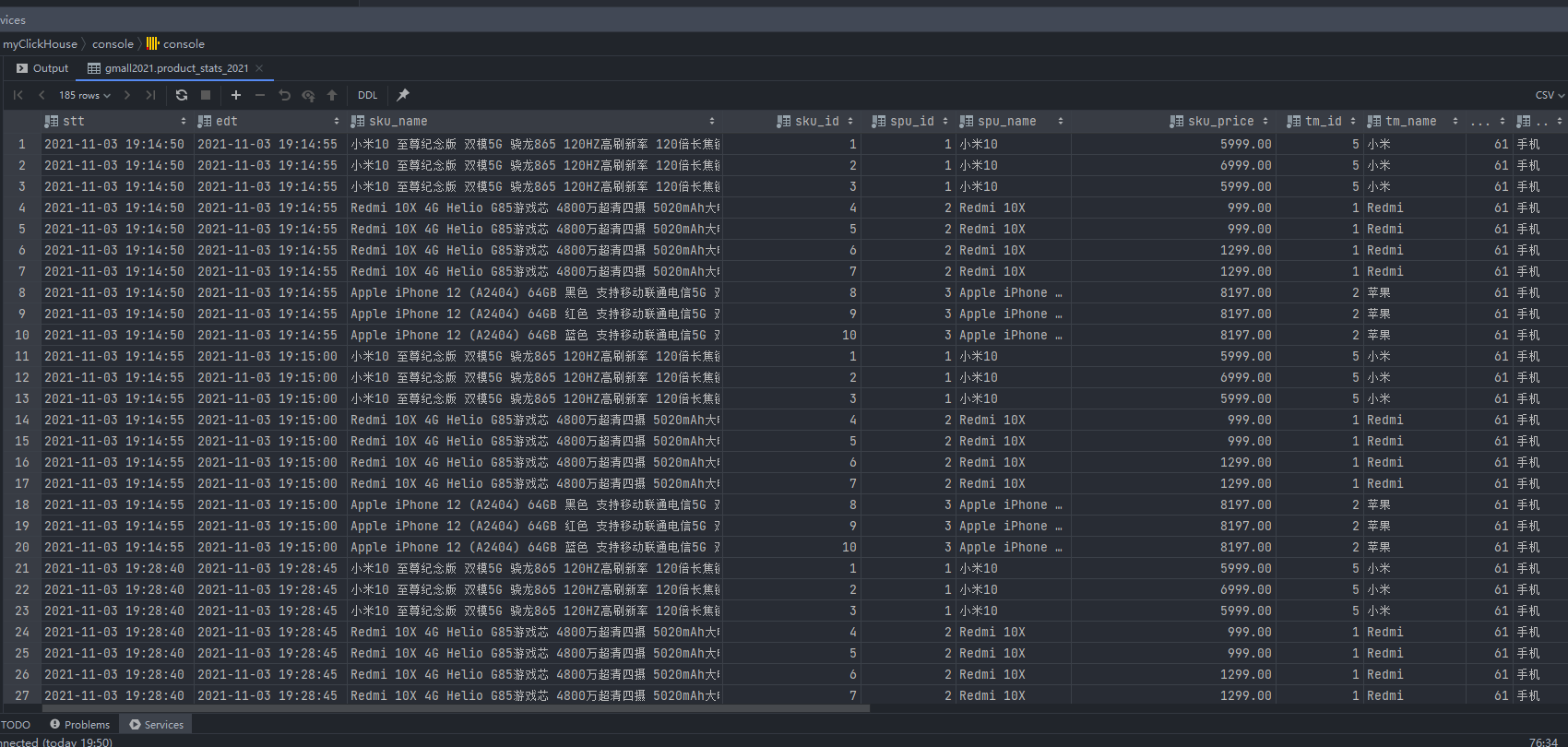This screenshot has height=747, width=1568.
Task: Go to first page of rows
Action: (x=18, y=95)
